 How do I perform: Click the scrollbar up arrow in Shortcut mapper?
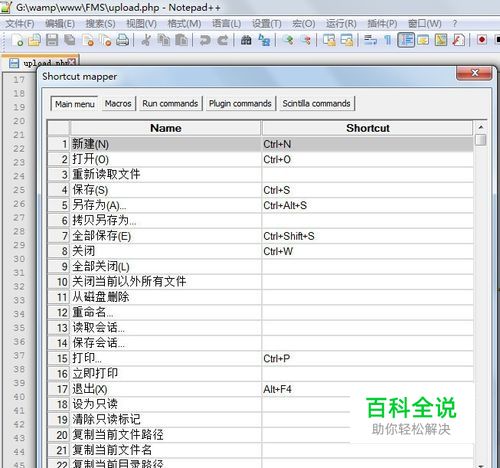click(481, 127)
